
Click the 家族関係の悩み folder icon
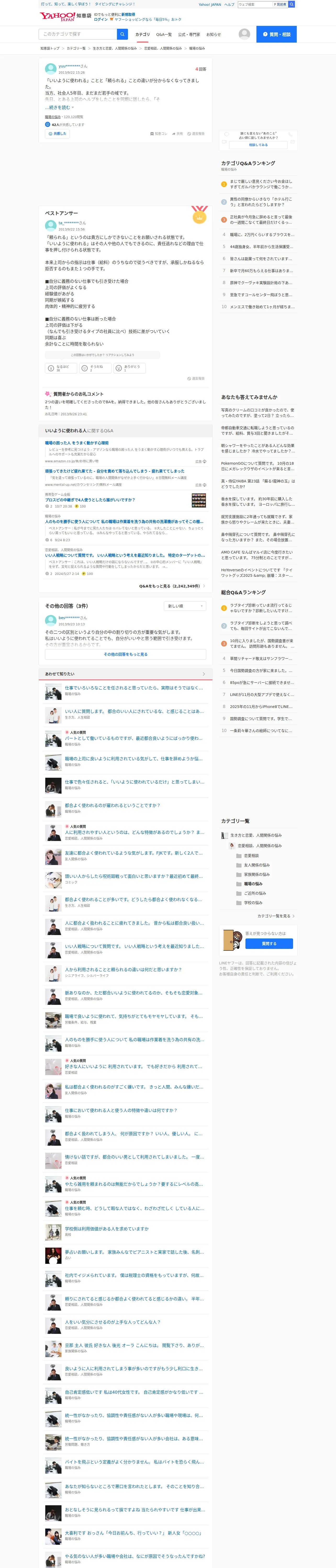tap(239, 874)
